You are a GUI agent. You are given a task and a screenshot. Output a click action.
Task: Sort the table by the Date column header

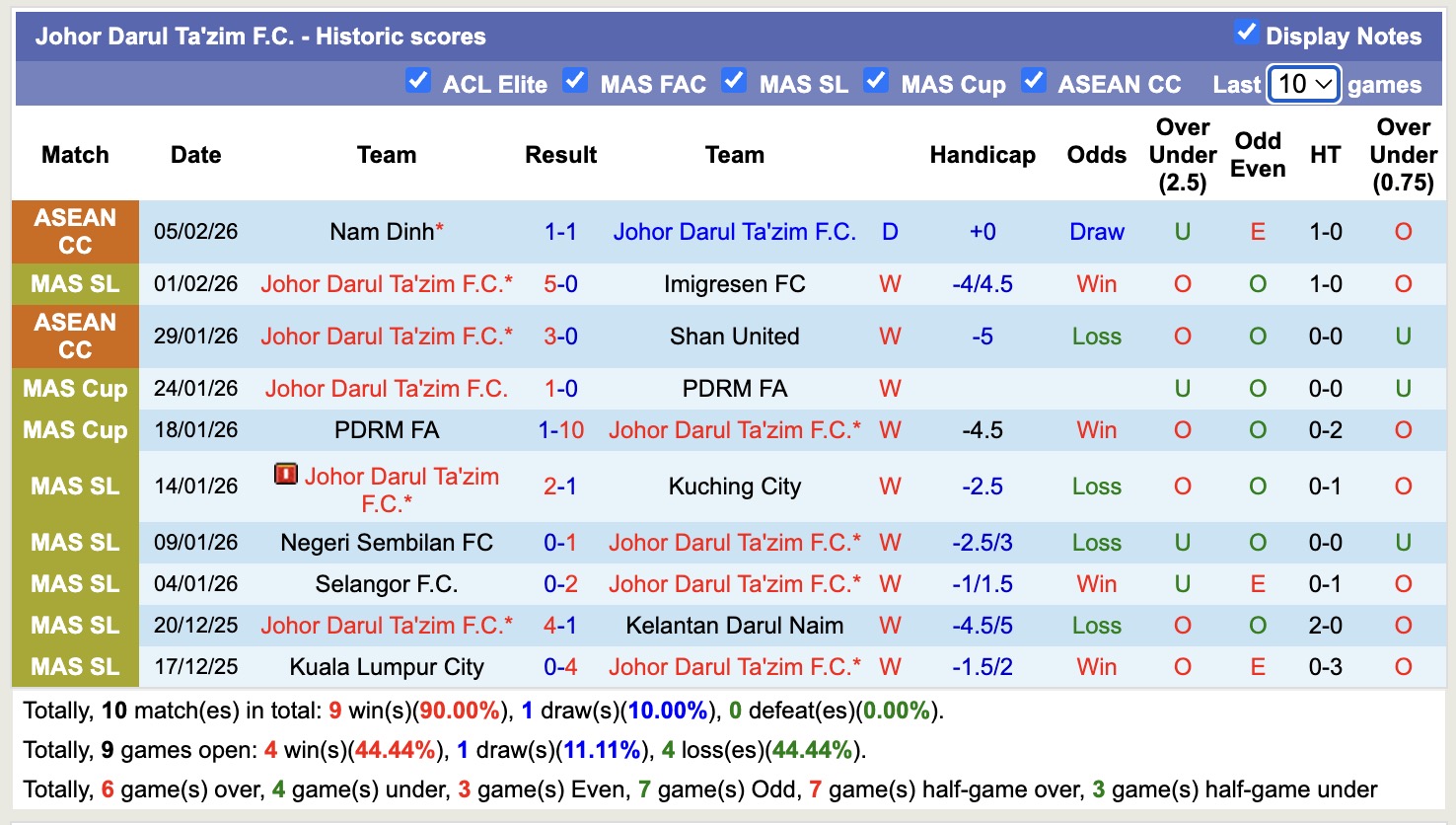(195, 155)
